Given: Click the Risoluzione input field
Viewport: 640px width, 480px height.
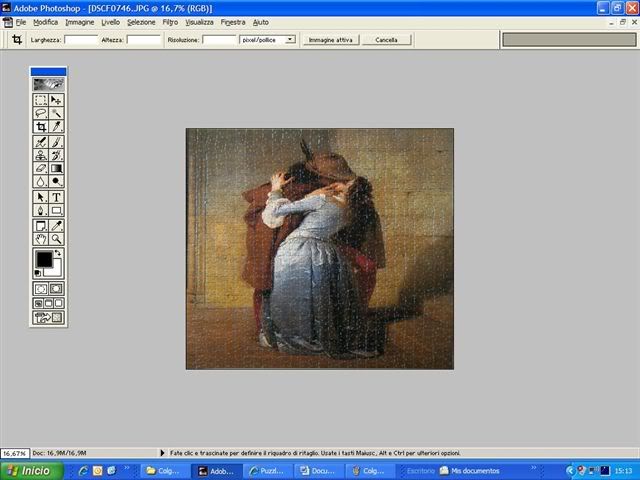Looking at the screenshot, I should (219, 40).
